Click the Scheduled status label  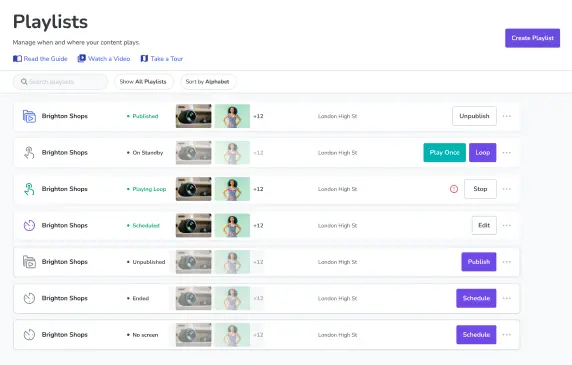(146, 226)
